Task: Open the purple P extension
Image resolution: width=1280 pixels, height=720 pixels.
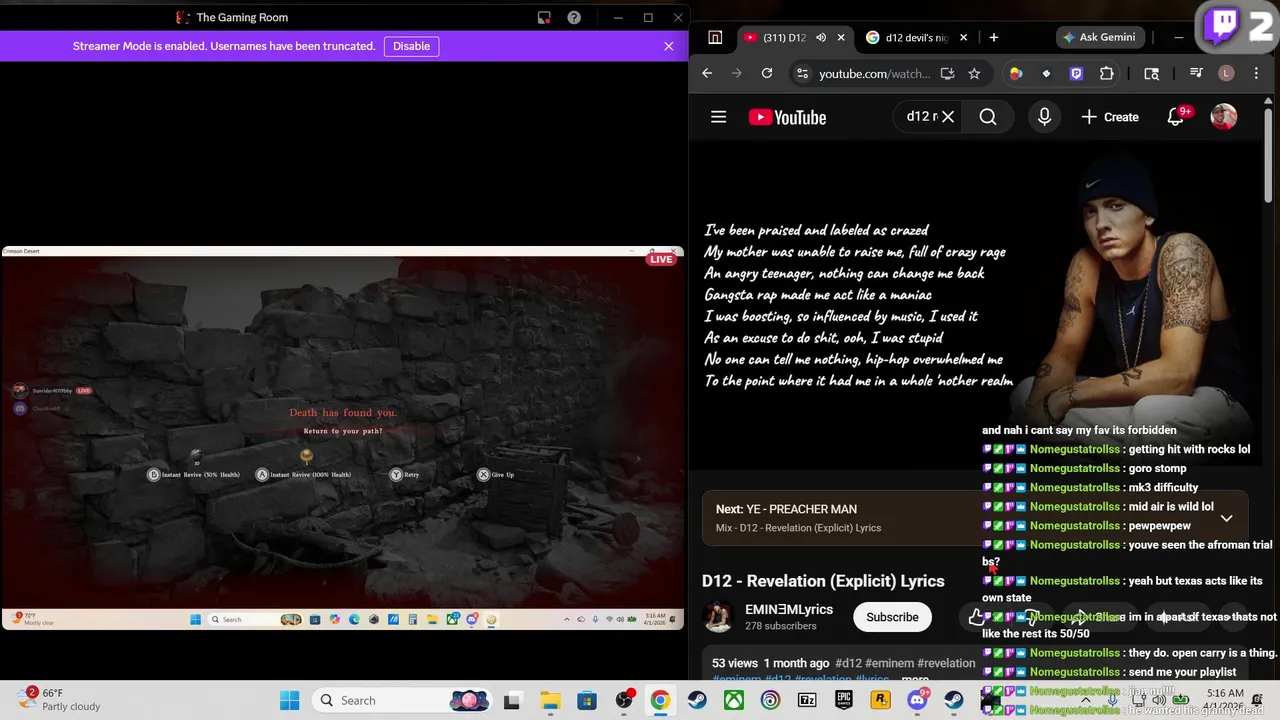Action: (1076, 73)
